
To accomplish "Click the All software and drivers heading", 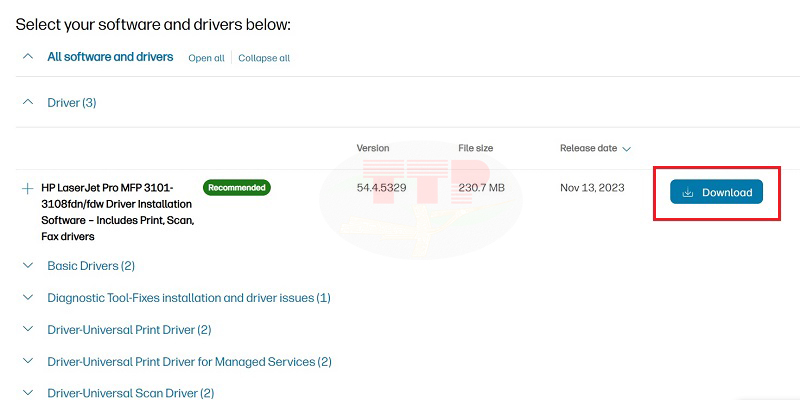I will pos(110,57).
